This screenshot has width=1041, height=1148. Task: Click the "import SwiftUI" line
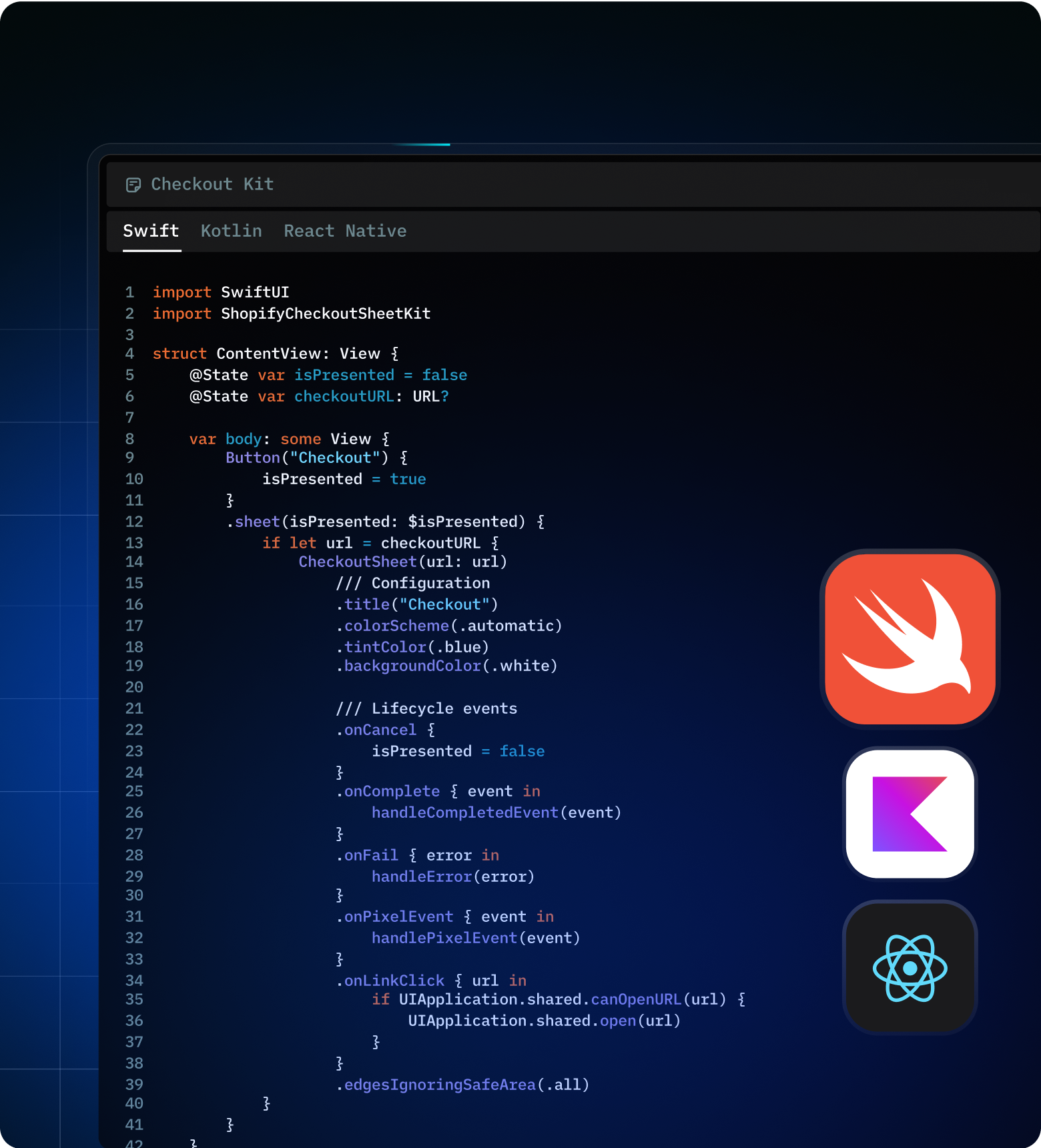(221, 292)
